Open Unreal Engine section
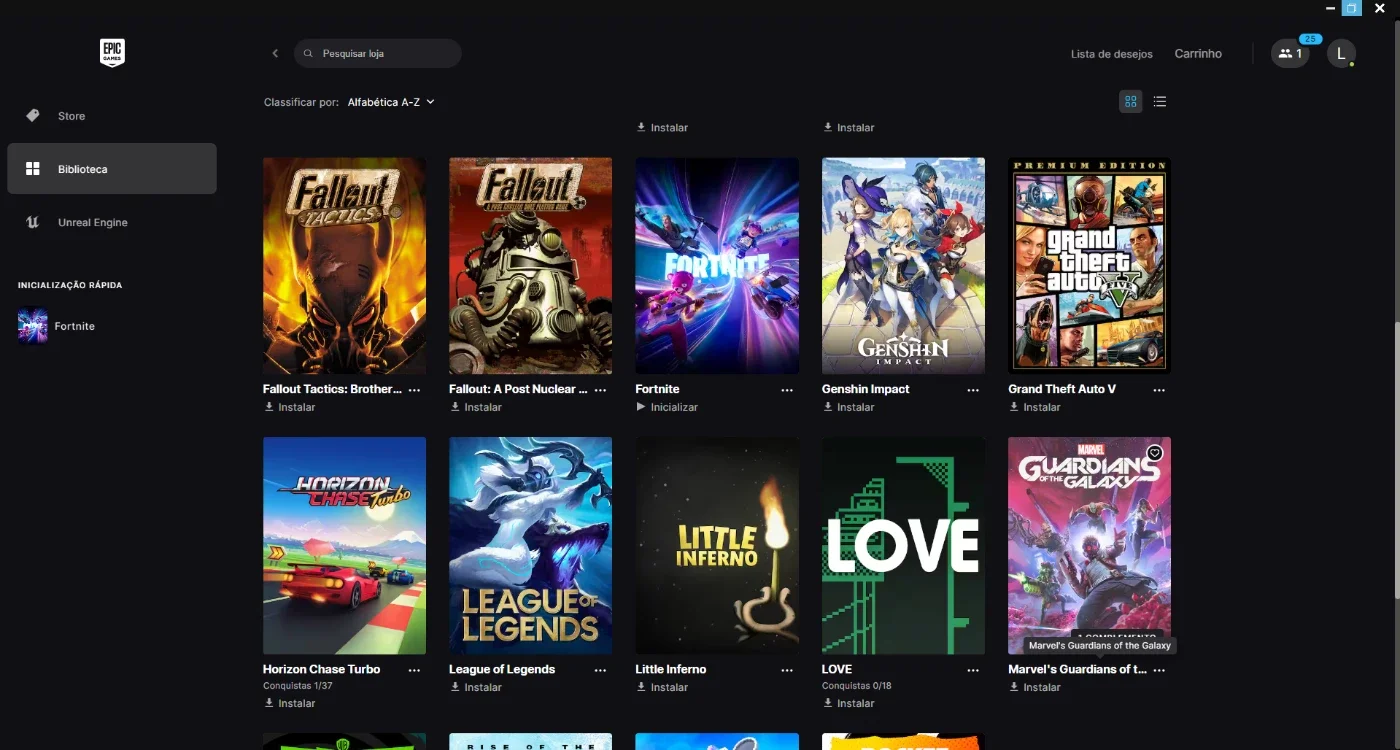This screenshot has width=1400, height=750. tap(112, 222)
